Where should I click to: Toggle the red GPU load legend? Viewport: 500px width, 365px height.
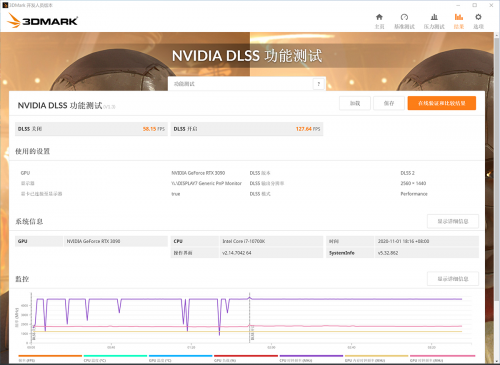tap(246, 358)
